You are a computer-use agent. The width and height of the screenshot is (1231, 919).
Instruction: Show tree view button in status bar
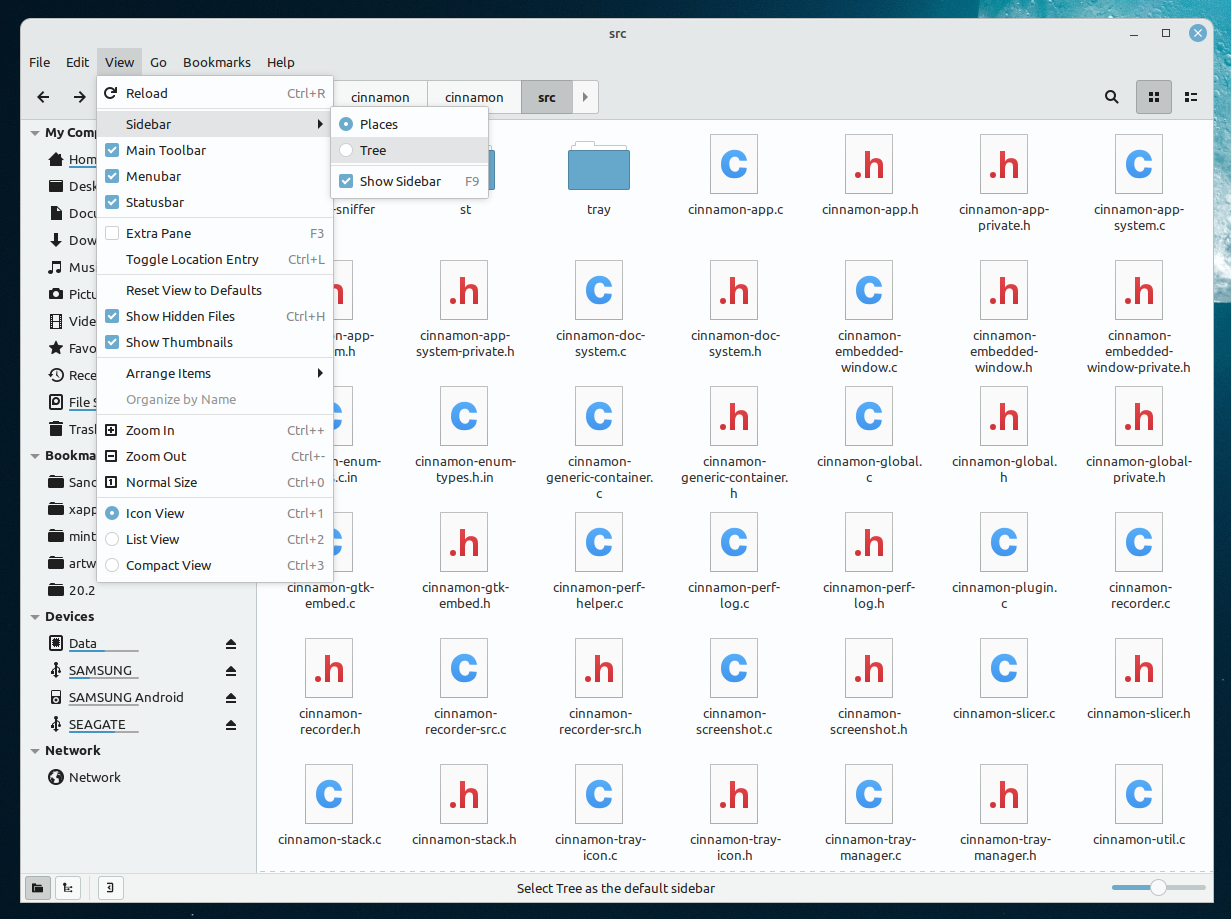pyautogui.click(x=68, y=887)
